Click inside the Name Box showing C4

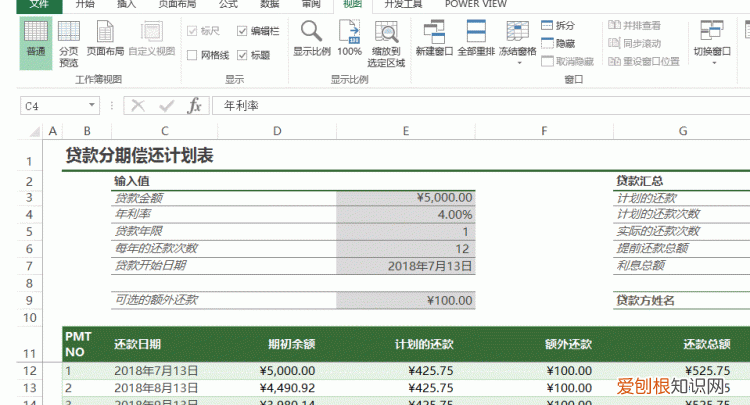[x=53, y=106]
